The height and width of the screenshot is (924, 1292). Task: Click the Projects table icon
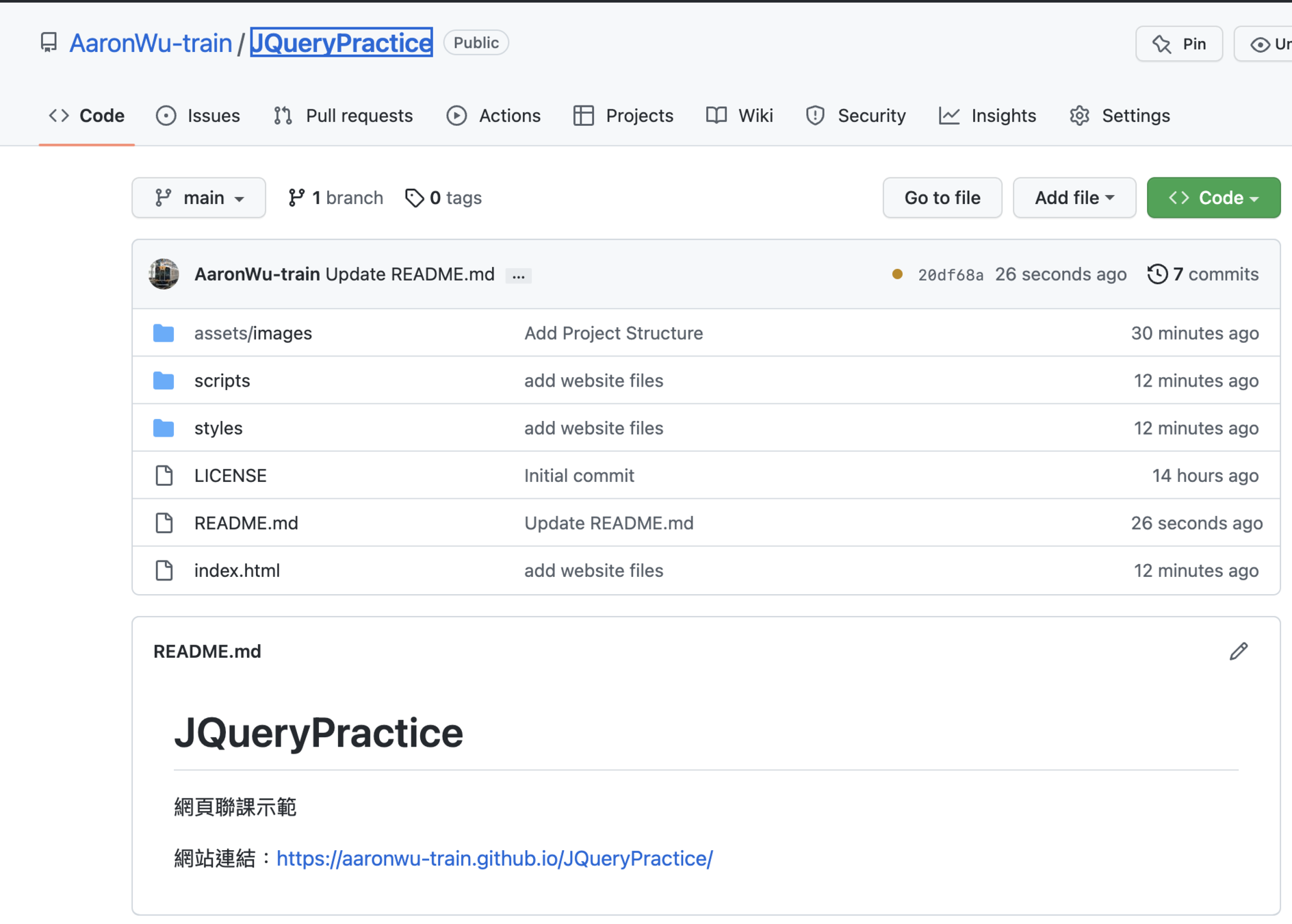[583, 116]
